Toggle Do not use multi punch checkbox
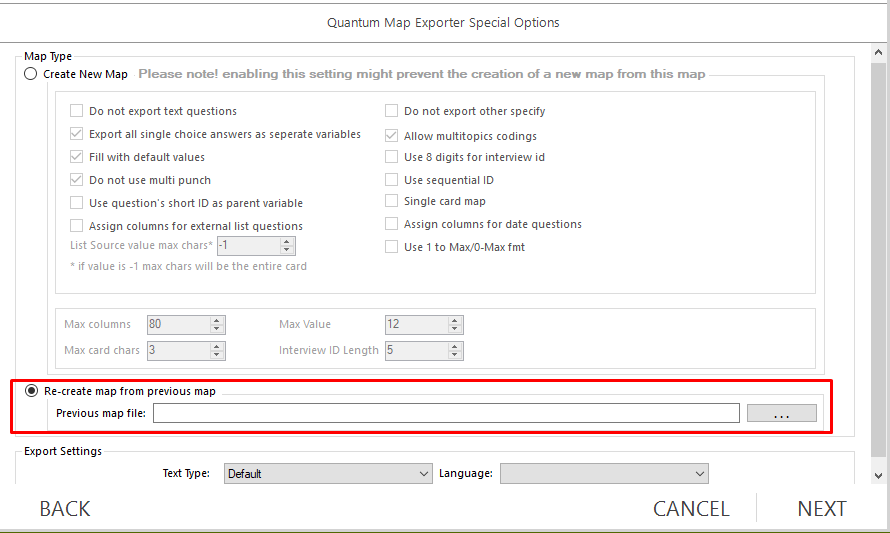The image size is (890, 533). 77,180
